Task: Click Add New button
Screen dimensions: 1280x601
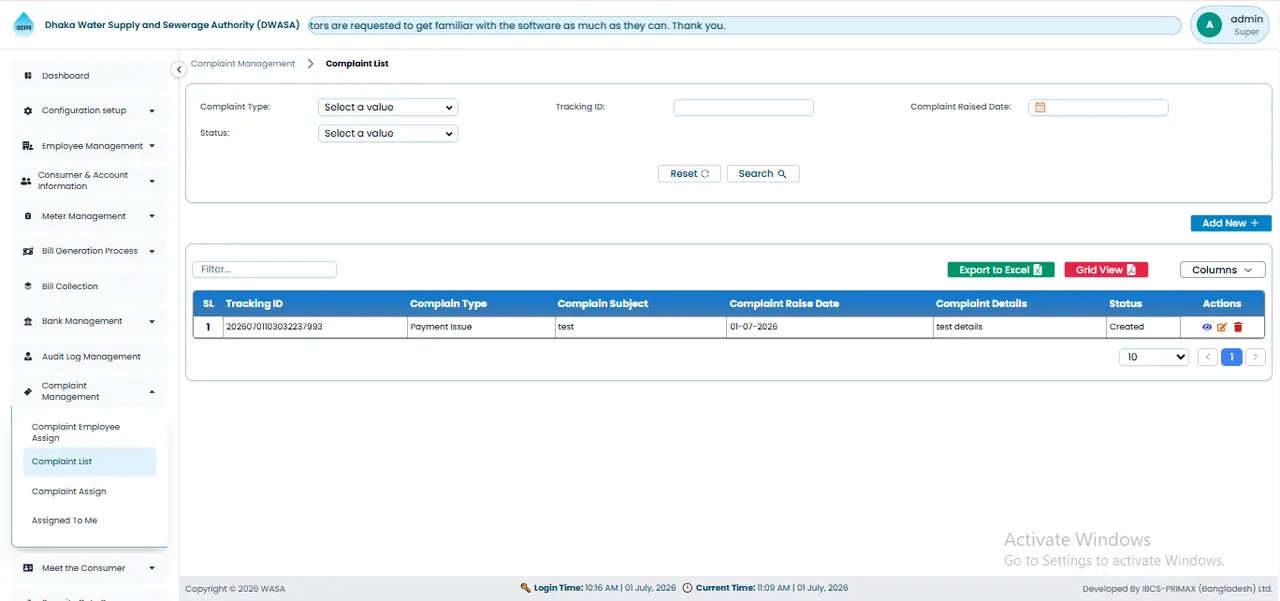Action: pyautogui.click(x=1231, y=223)
